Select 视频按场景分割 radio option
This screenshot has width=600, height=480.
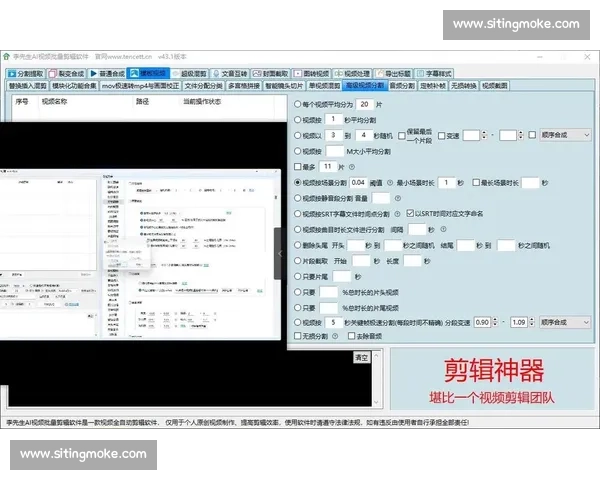pyautogui.click(x=297, y=183)
